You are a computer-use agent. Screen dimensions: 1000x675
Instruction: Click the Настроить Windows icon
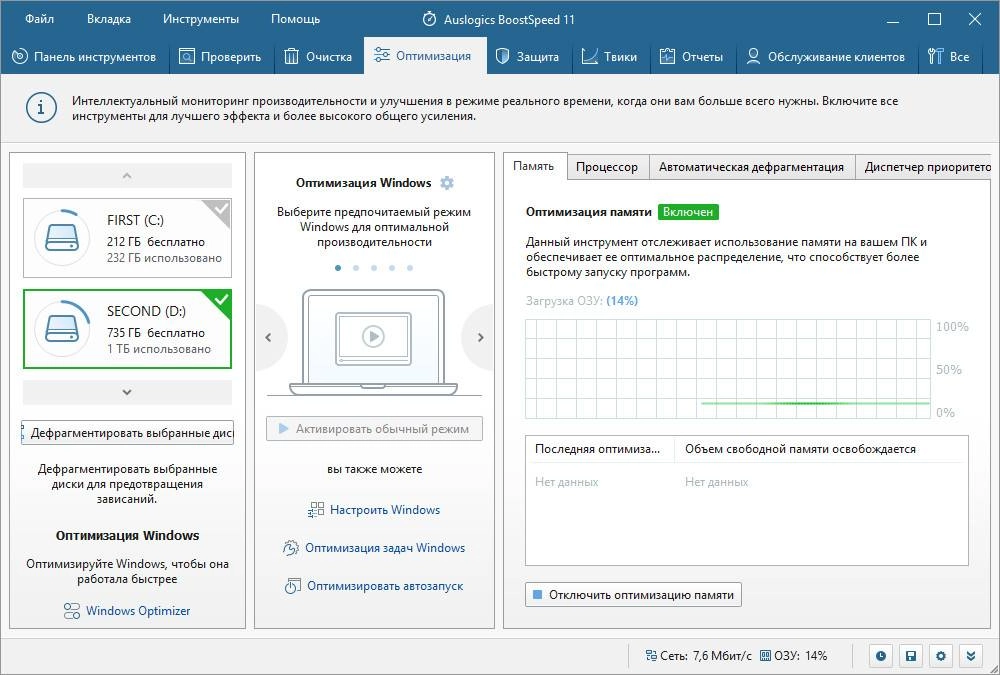coord(316,510)
